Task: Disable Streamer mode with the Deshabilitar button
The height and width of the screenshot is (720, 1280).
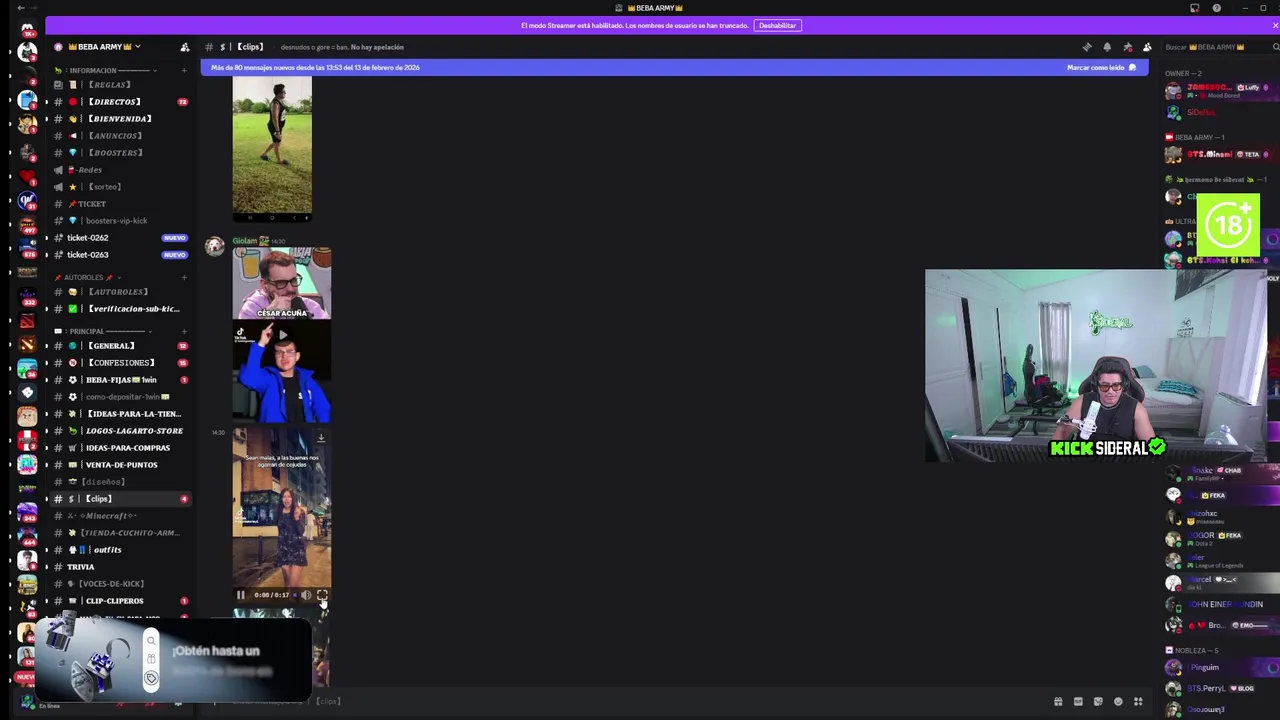Action: tap(777, 25)
